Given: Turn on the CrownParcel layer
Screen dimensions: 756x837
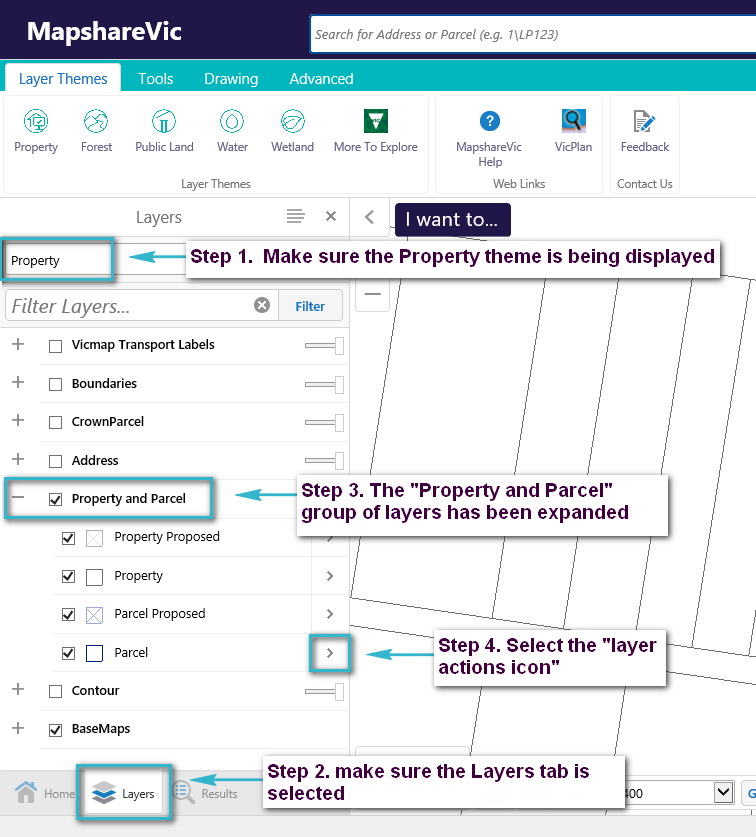Looking at the screenshot, I should pyautogui.click(x=56, y=423).
